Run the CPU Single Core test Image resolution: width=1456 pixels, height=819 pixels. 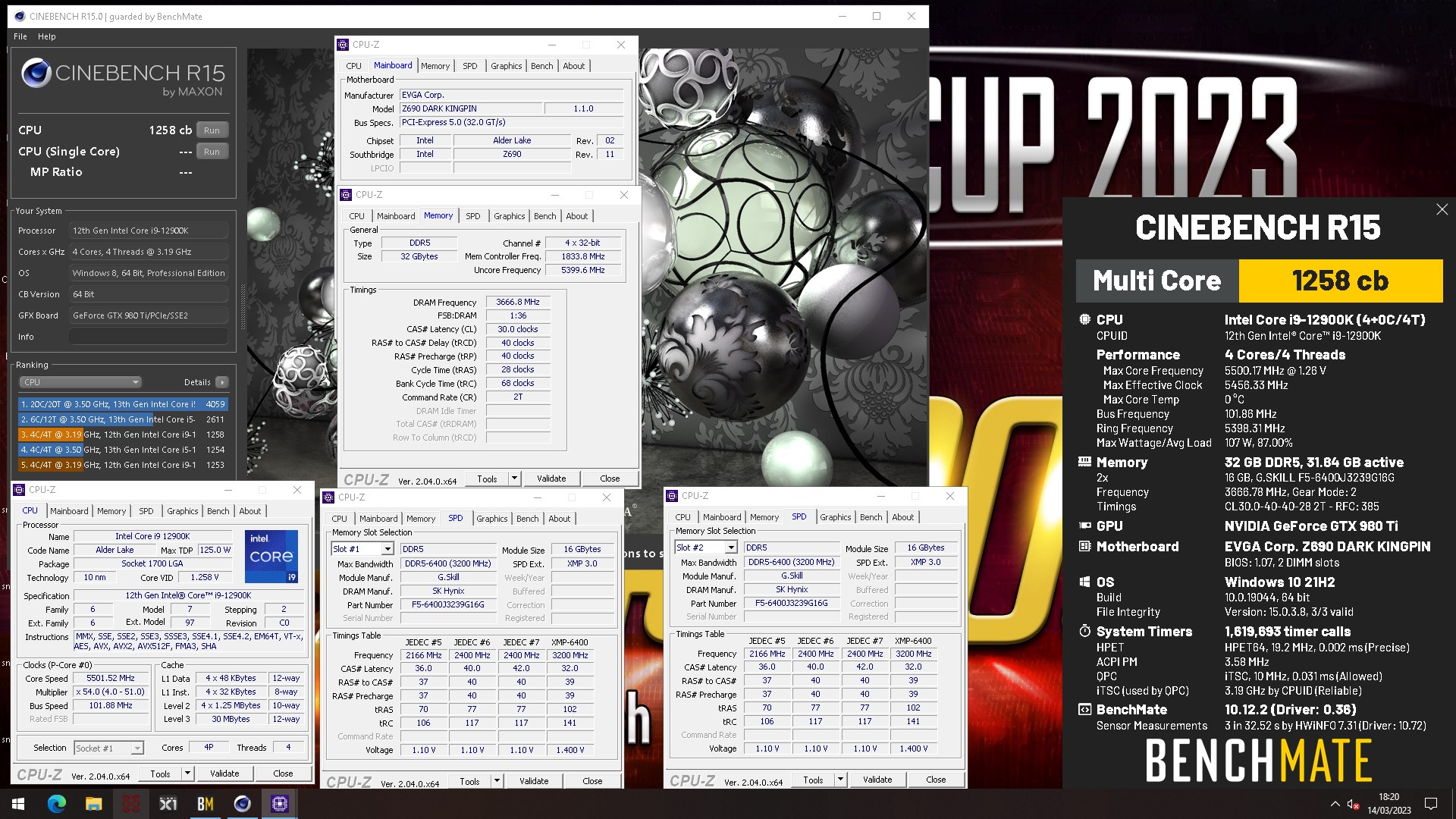pos(212,152)
